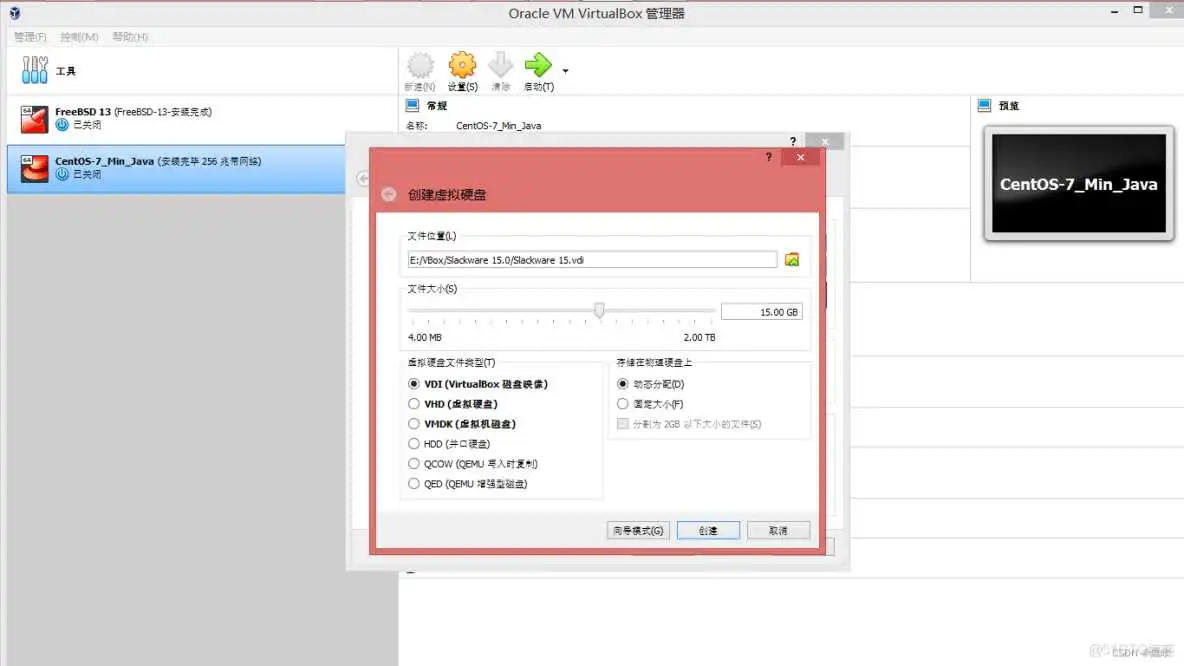Select the VHD (虚拟硬盘) format radio button
The height and width of the screenshot is (666, 1184).
414,403
